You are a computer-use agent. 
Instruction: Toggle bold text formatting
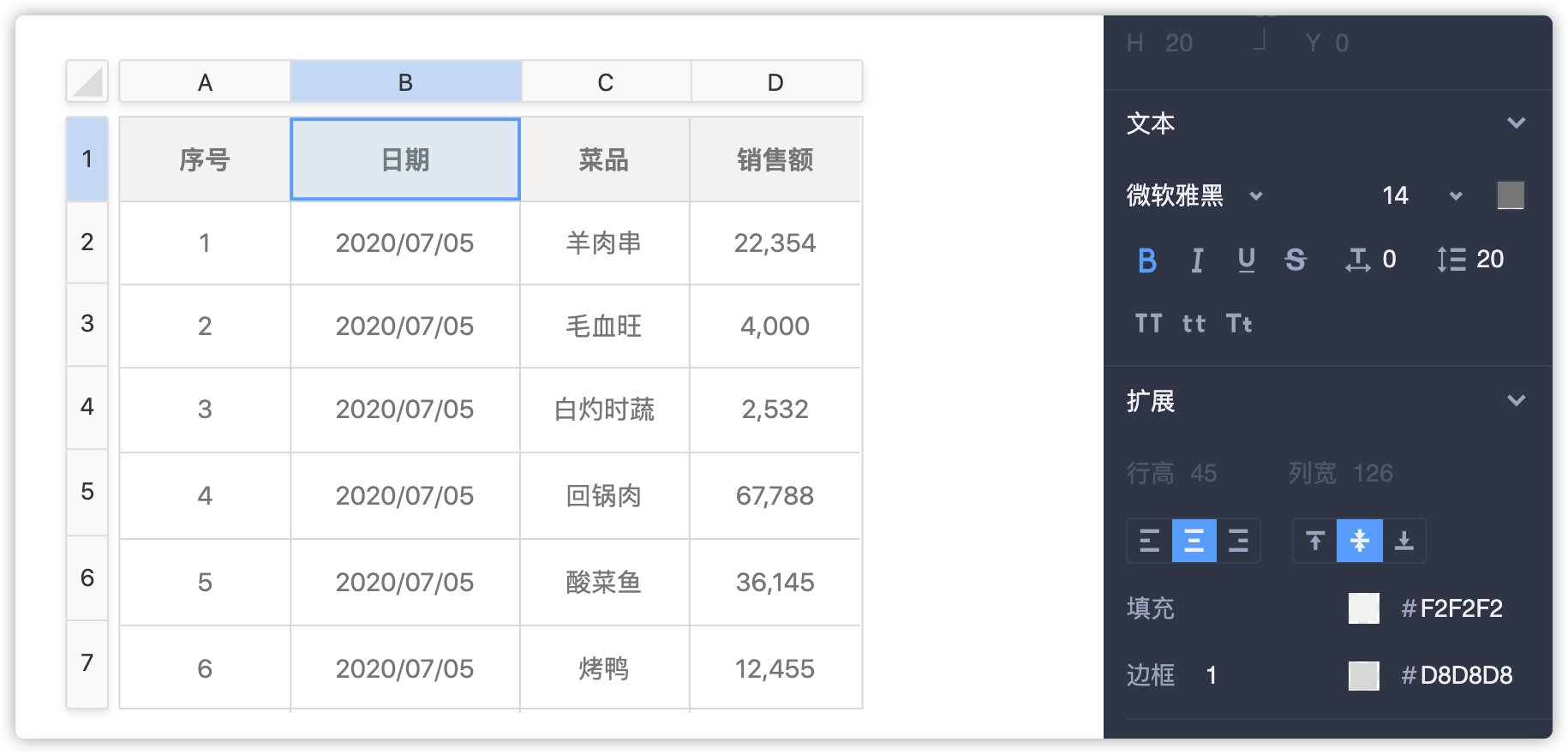[1147, 260]
